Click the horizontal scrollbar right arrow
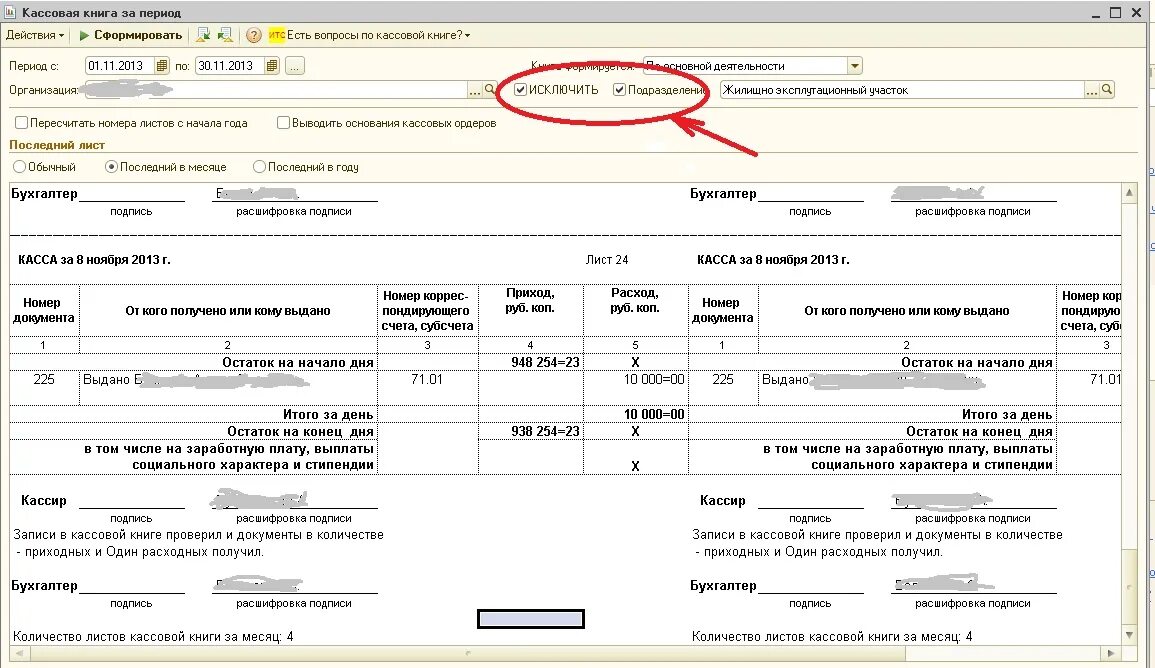 click(x=1112, y=653)
